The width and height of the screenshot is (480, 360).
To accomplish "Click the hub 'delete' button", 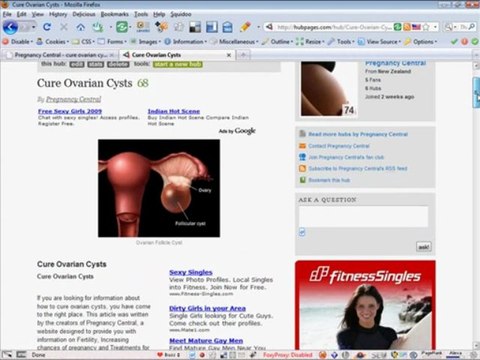I will 118,64.
